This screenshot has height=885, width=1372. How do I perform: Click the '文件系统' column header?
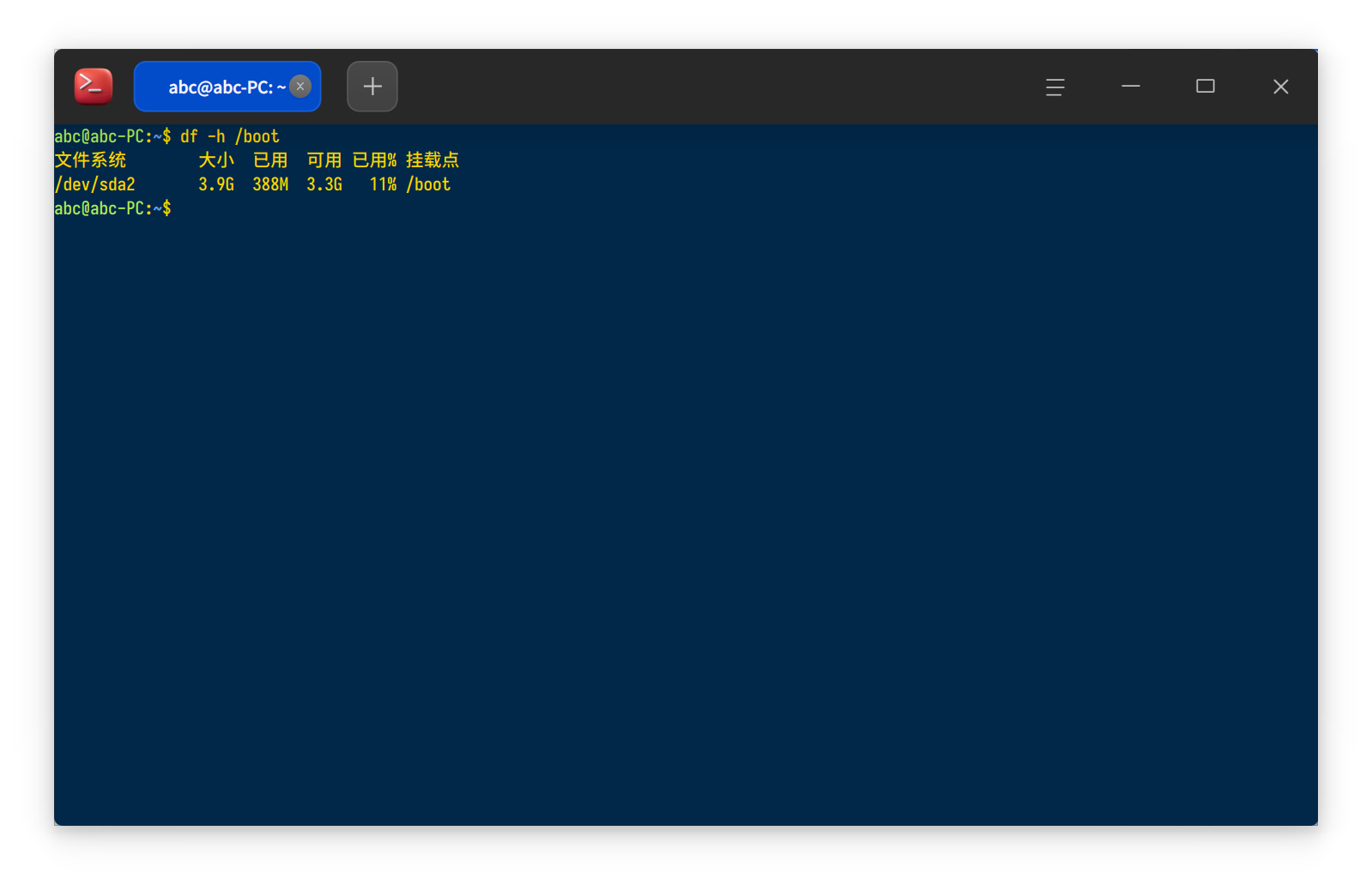tap(90, 160)
